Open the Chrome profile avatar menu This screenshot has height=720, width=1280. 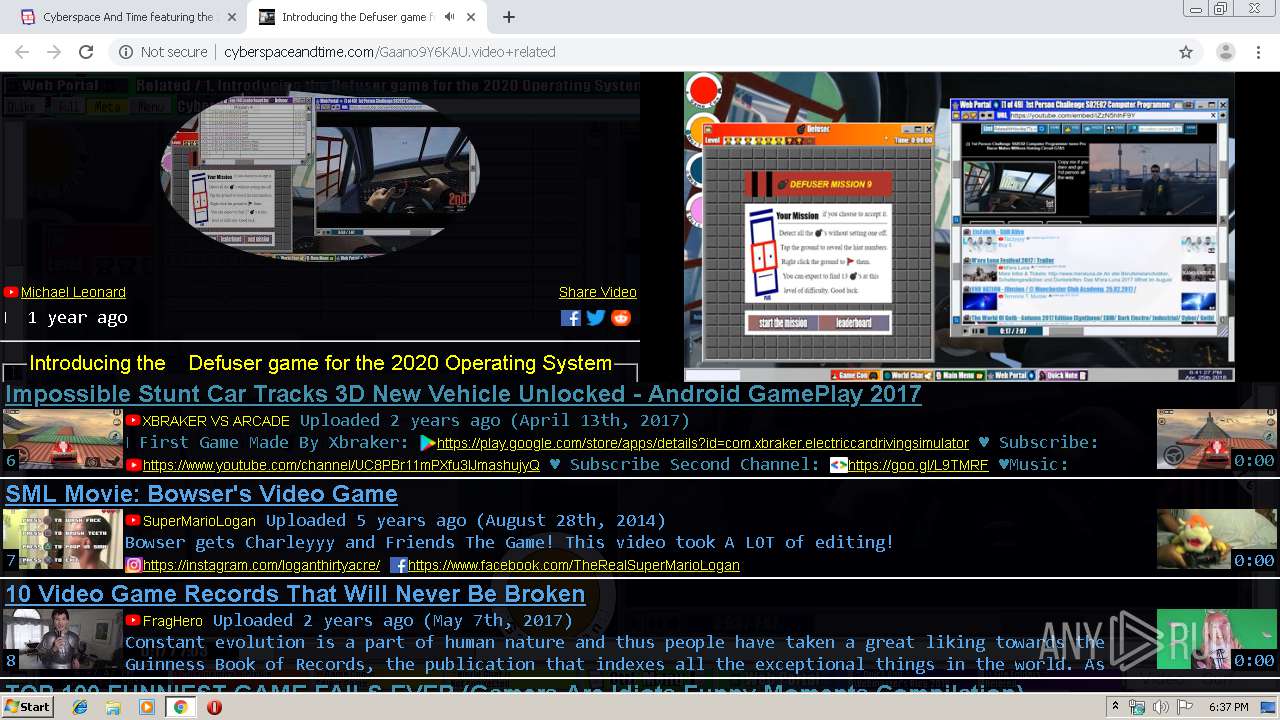[x=1225, y=52]
